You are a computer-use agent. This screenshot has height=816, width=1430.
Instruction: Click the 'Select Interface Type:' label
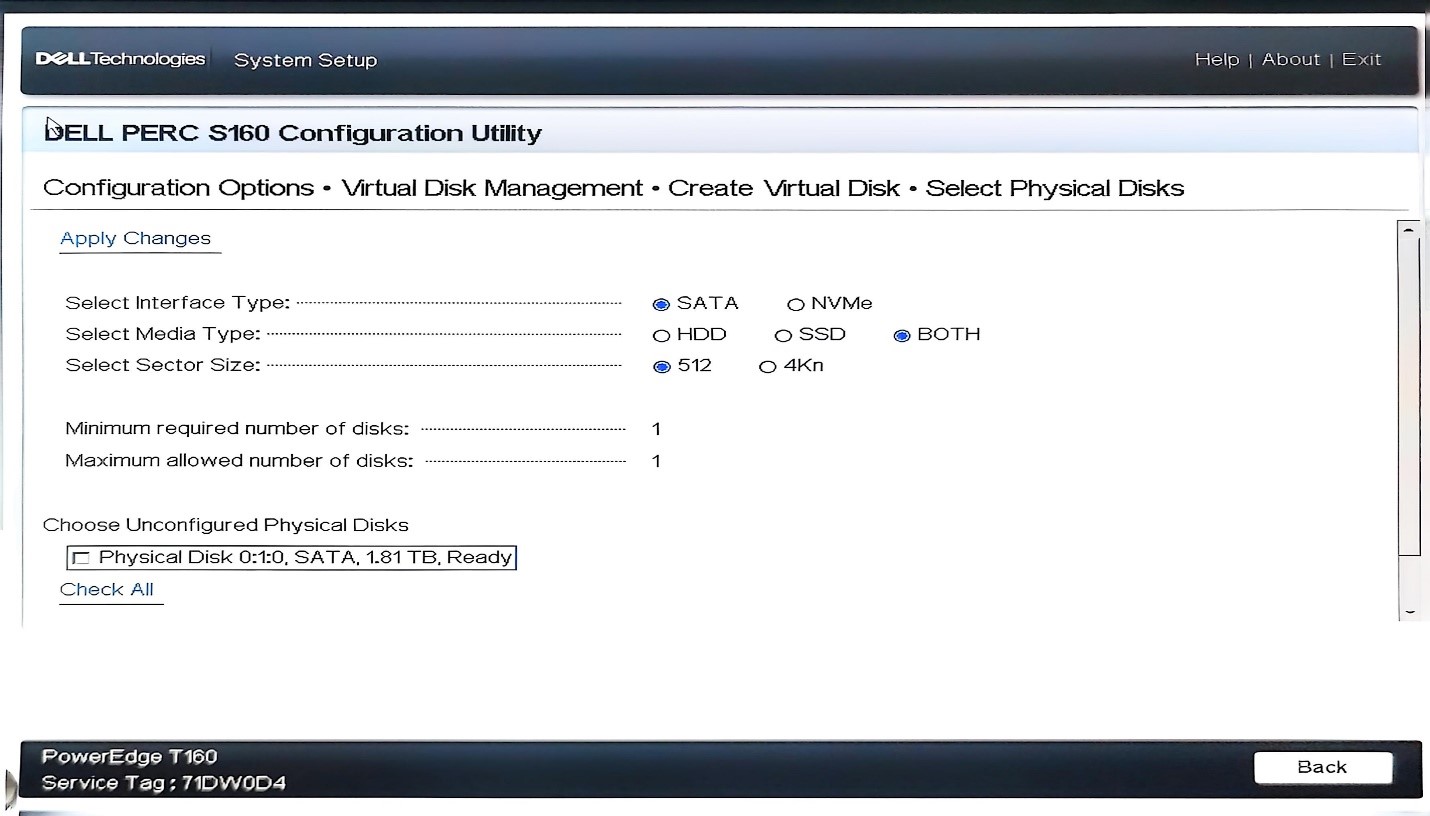(178, 303)
